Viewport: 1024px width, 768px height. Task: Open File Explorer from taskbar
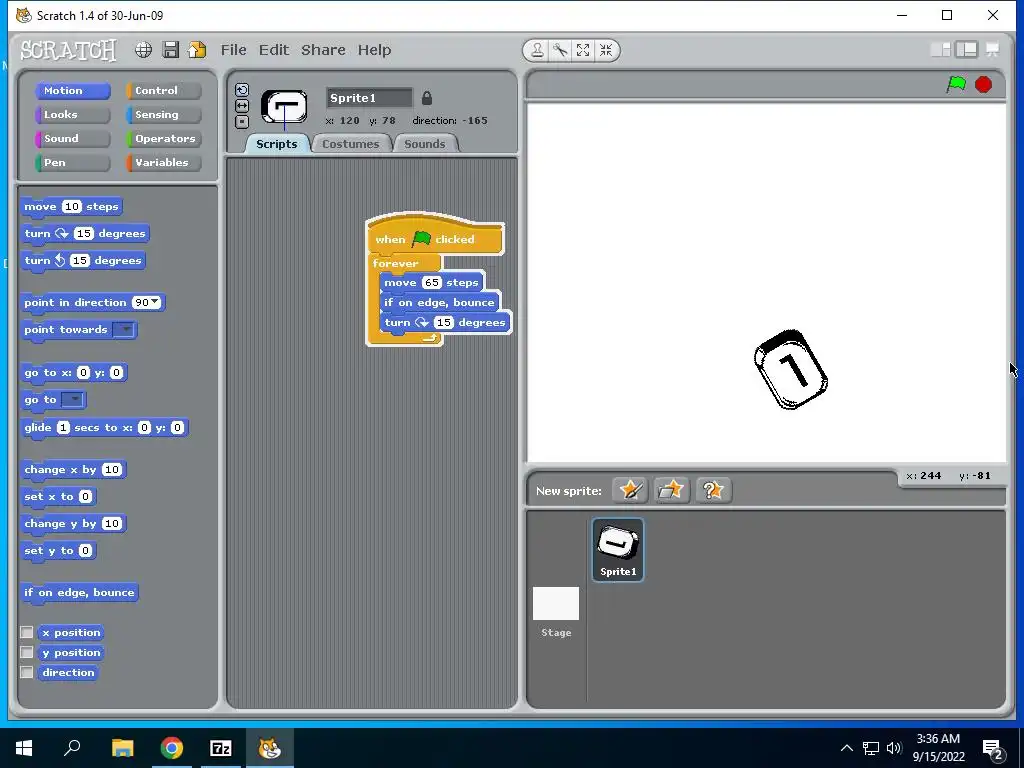click(122, 748)
